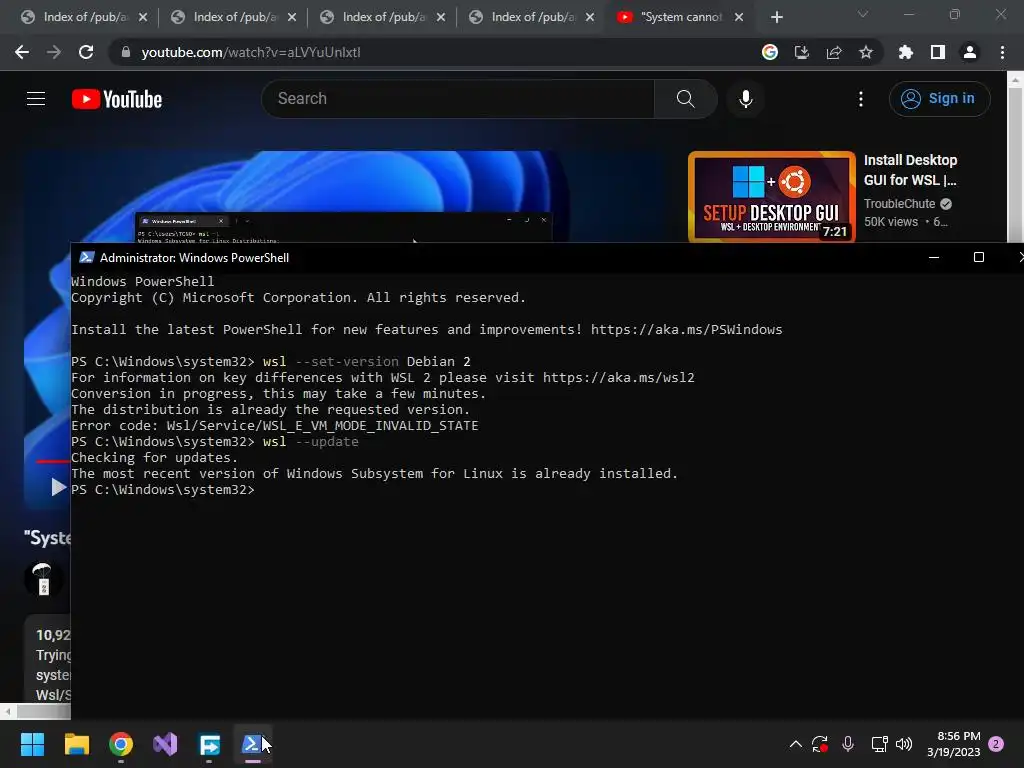Click the address bar URL
Viewport: 1024px width, 768px height.
coord(251,52)
